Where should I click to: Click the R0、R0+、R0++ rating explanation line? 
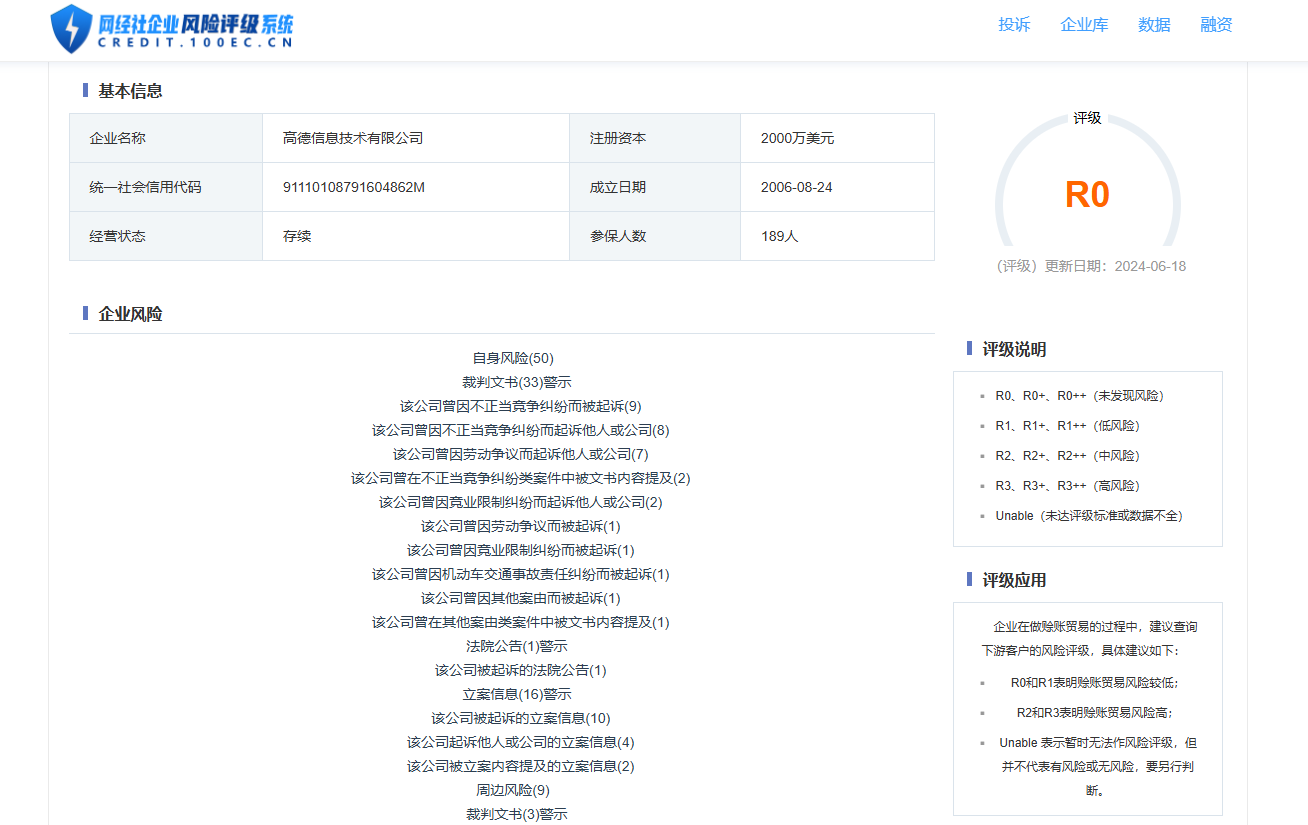click(x=1080, y=396)
